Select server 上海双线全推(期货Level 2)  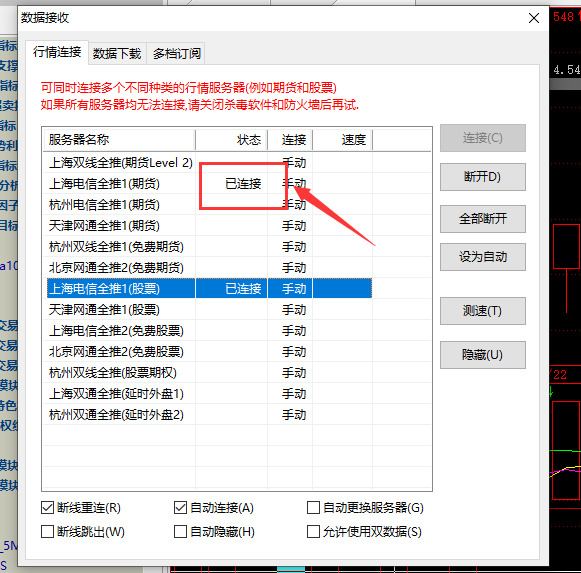click(121, 163)
